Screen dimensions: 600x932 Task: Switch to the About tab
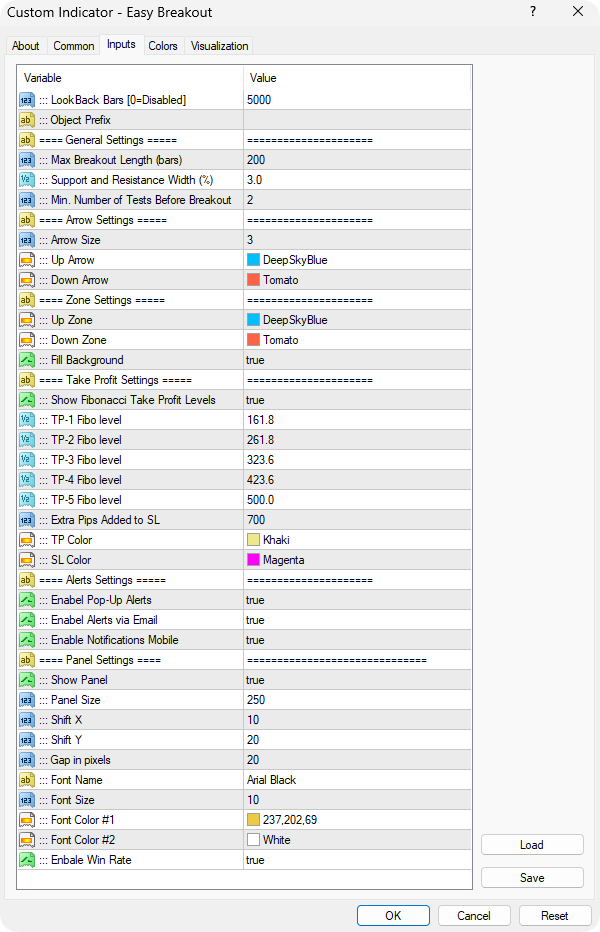pyautogui.click(x=26, y=46)
